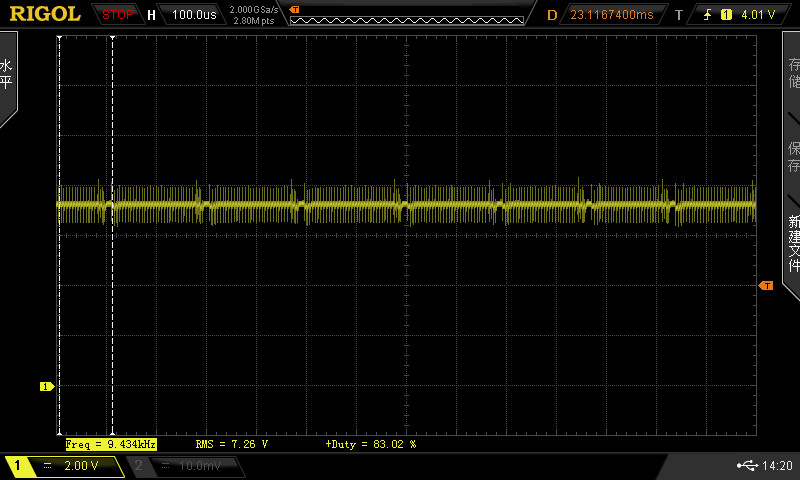Viewport: 800px width, 480px height.
Task: Toggle channel 1 with 2.00 V scale
Action: coord(65,466)
